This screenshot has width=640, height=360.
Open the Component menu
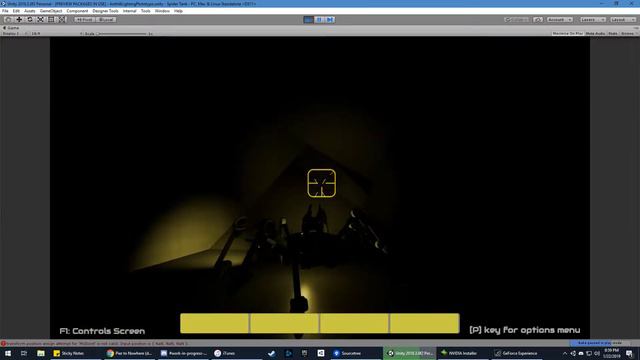[77, 11]
